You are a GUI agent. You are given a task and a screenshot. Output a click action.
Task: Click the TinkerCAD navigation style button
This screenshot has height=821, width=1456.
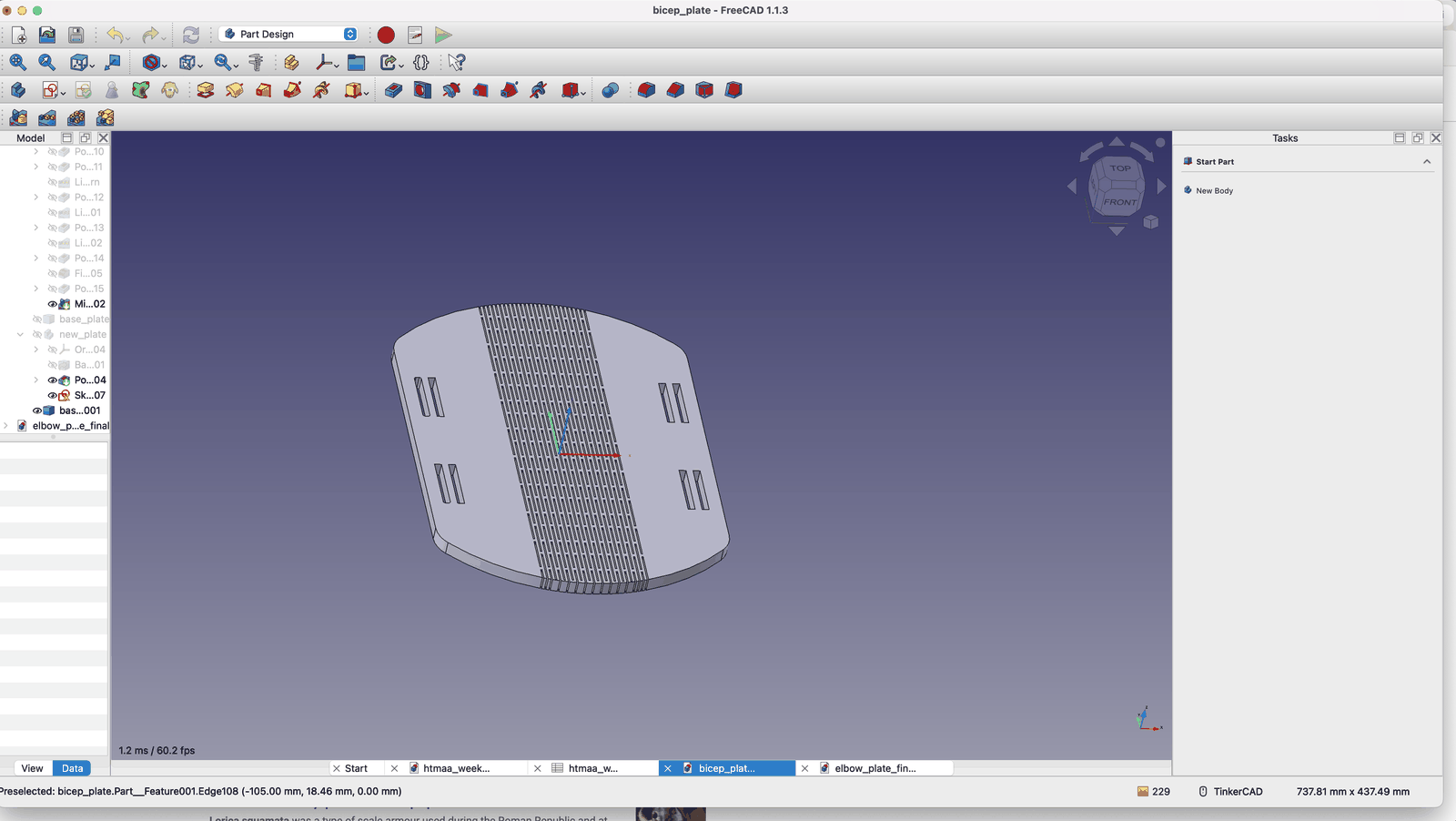1230,792
